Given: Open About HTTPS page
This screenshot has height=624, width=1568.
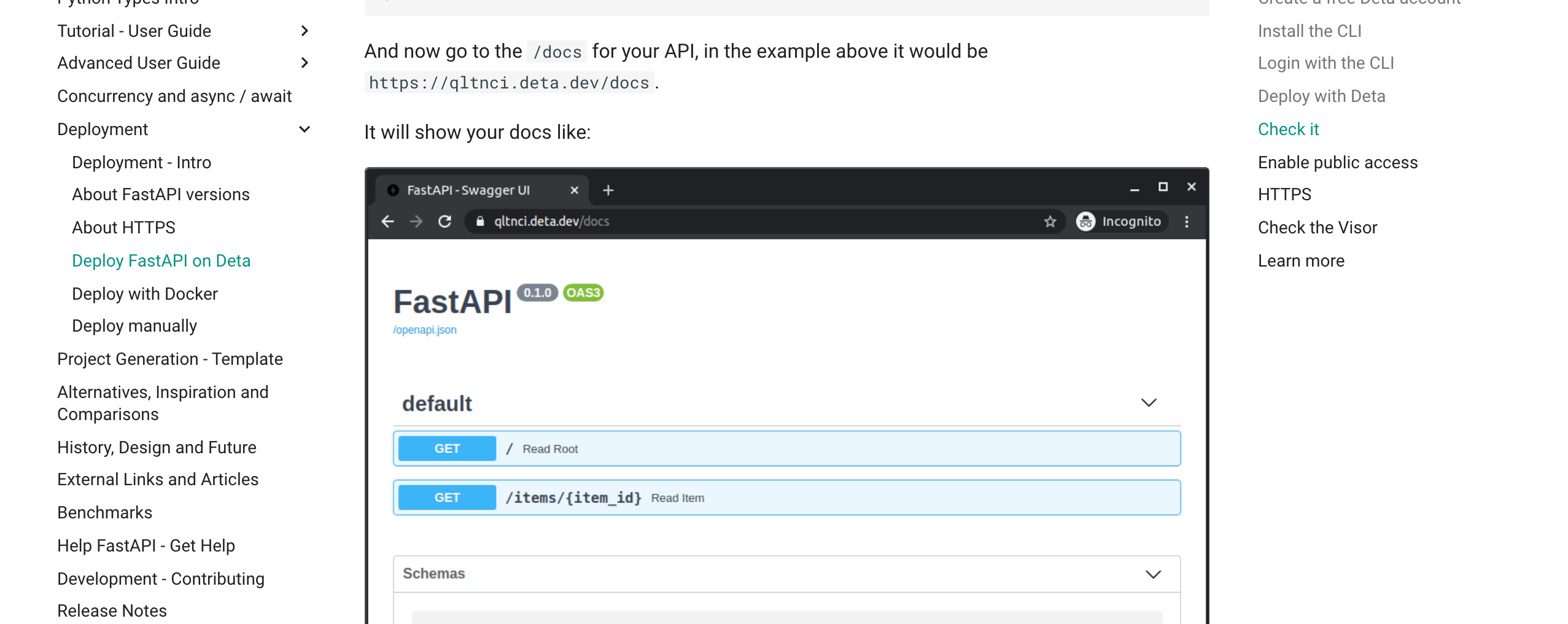Looking at the screenshot, I should pos(123,227).
